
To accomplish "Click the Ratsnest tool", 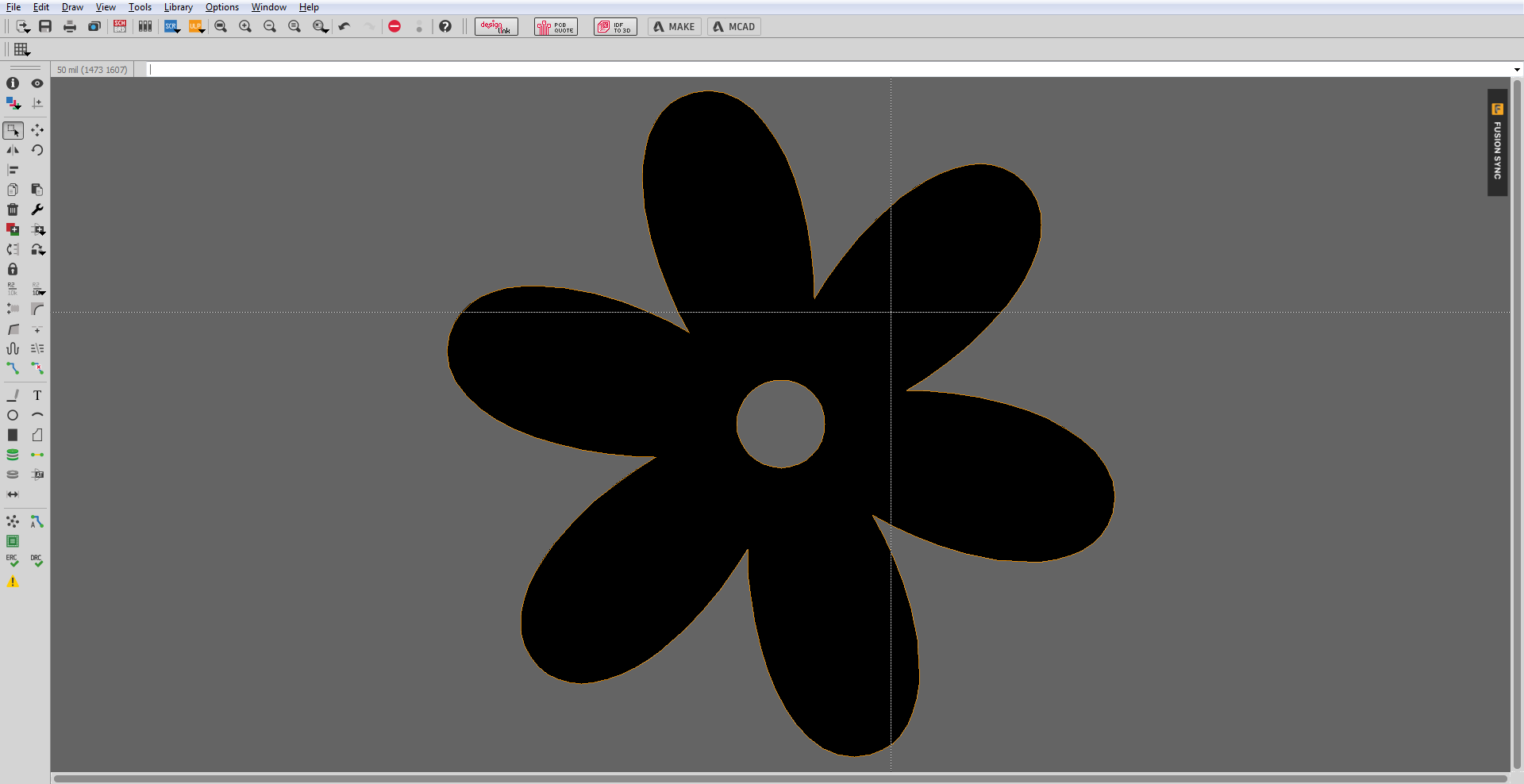I will pos(13,521).
